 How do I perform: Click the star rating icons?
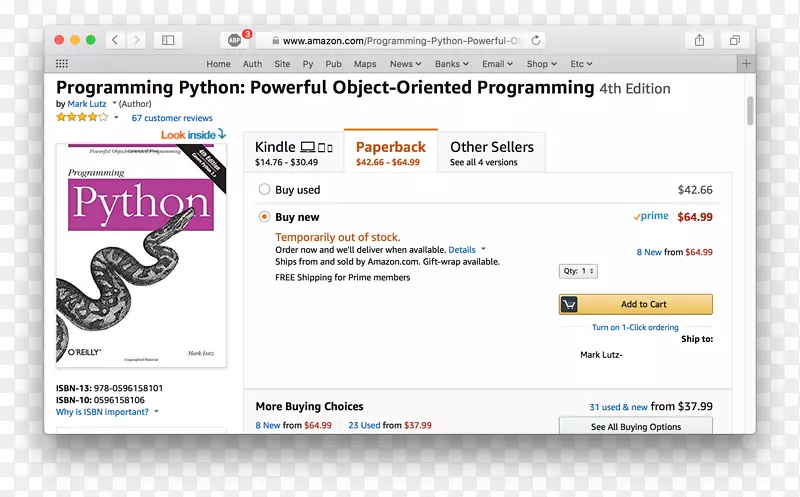coord(82,117)
